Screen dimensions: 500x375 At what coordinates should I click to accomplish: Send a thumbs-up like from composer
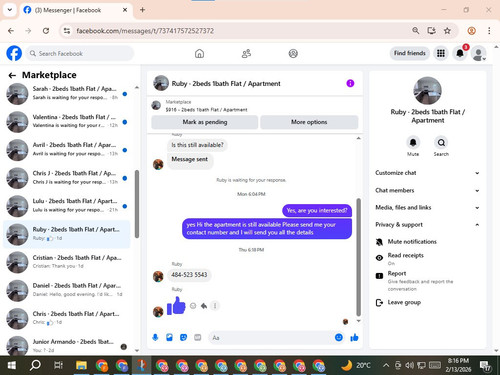pos(354,338)
